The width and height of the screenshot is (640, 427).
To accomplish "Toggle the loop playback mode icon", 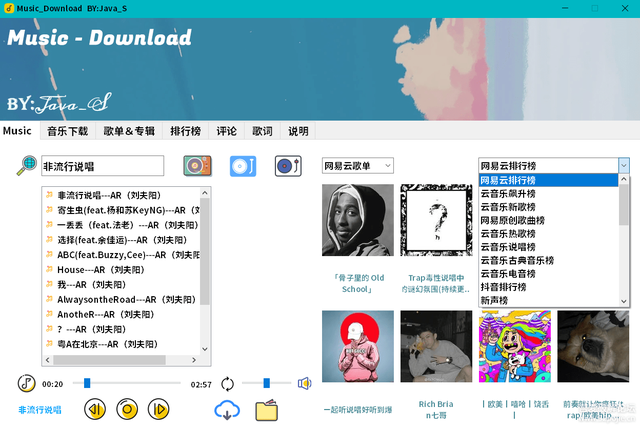I will (x=227, y=384).
